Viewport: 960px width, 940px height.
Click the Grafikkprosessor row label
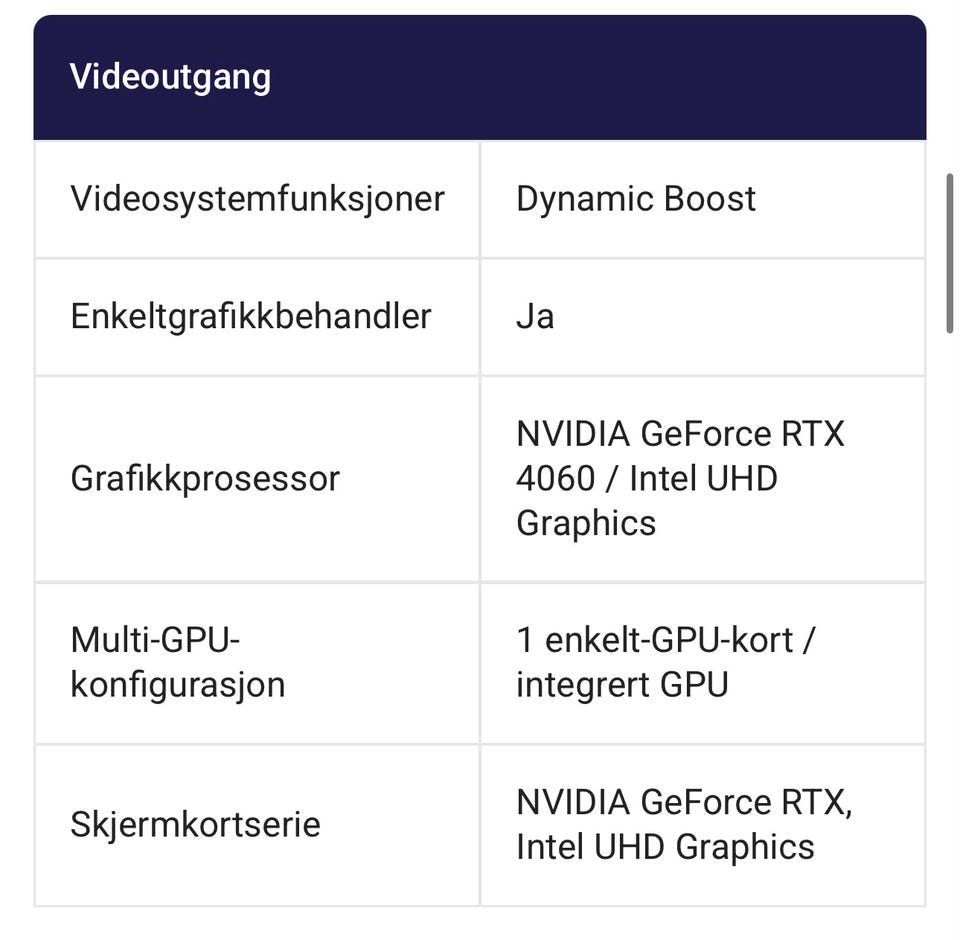pos(205,478)
